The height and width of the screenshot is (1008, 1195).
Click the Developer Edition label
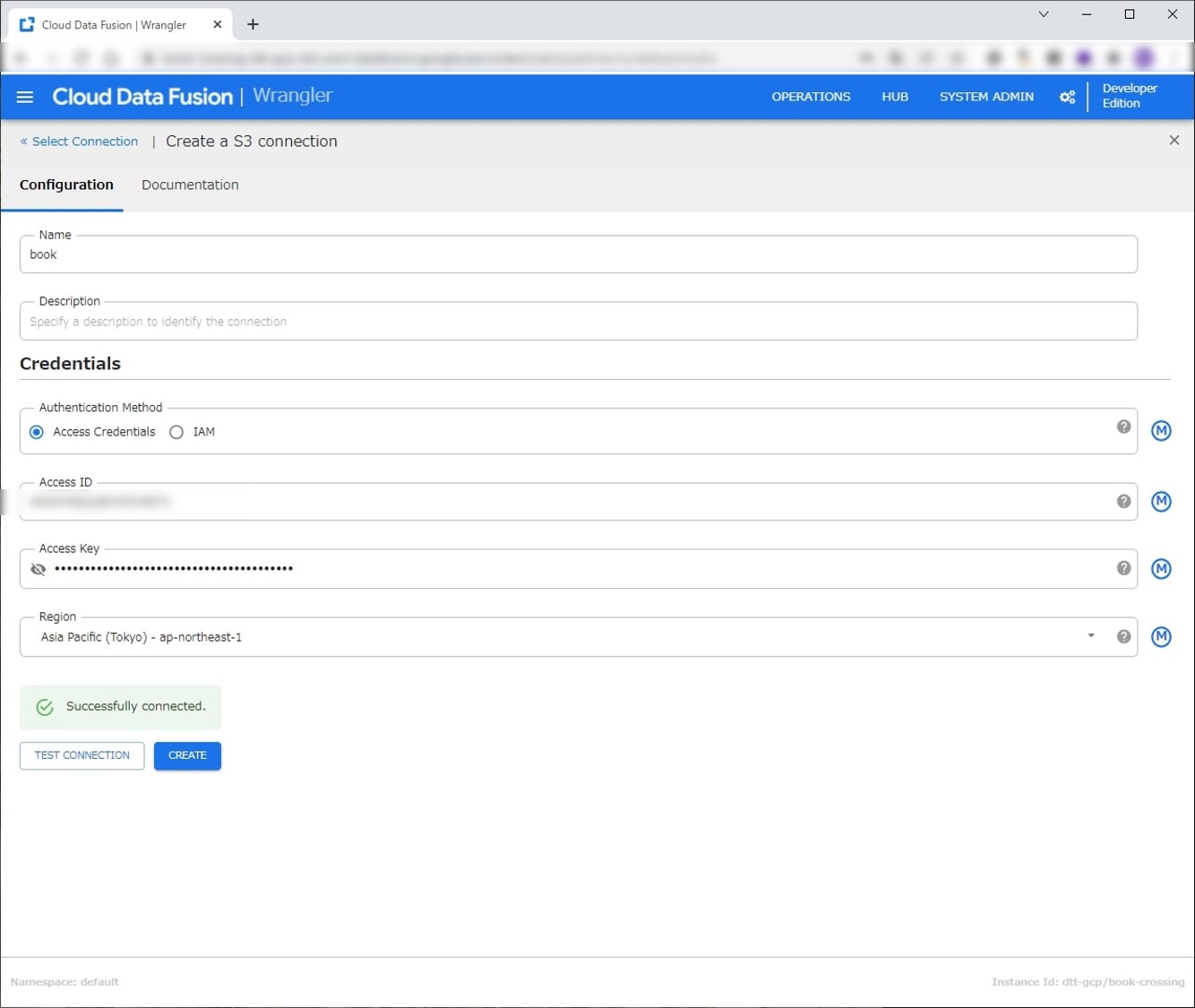click(1129, 96)
